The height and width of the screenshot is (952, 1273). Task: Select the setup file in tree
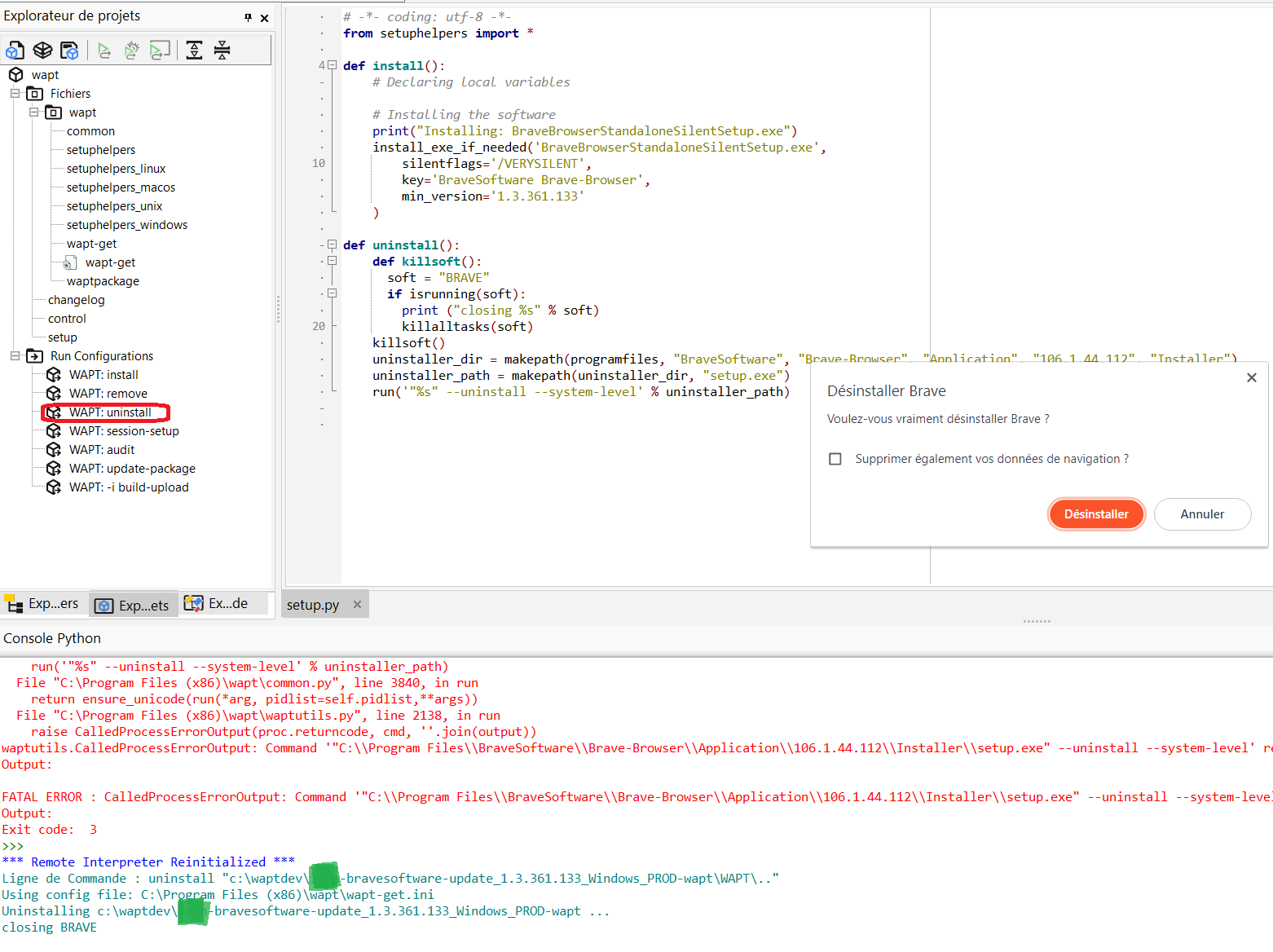(63, 337)
